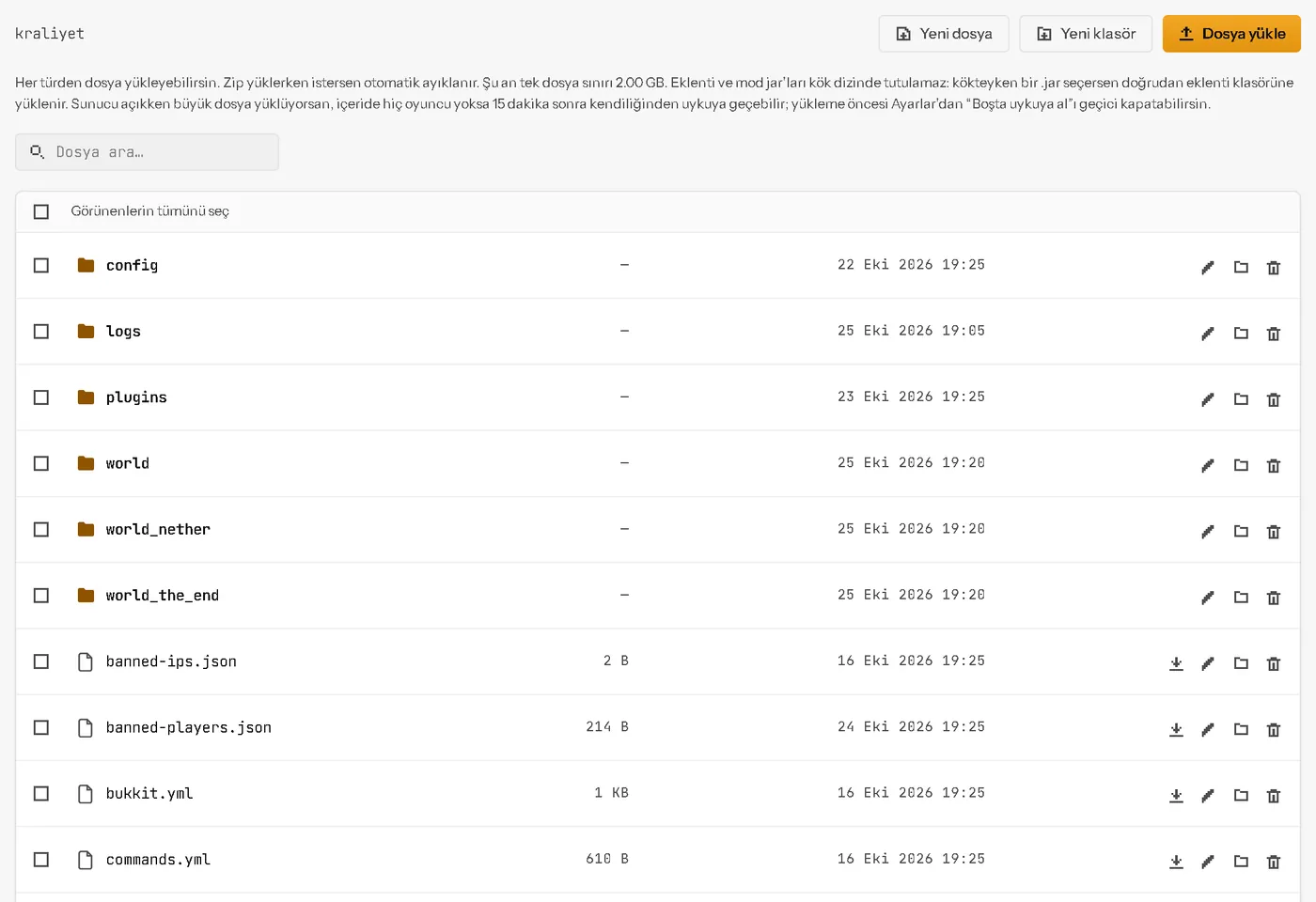The image size is (1316, 902).
Task: Tick the plugins row checkbox
Action: tap(41, 397)
